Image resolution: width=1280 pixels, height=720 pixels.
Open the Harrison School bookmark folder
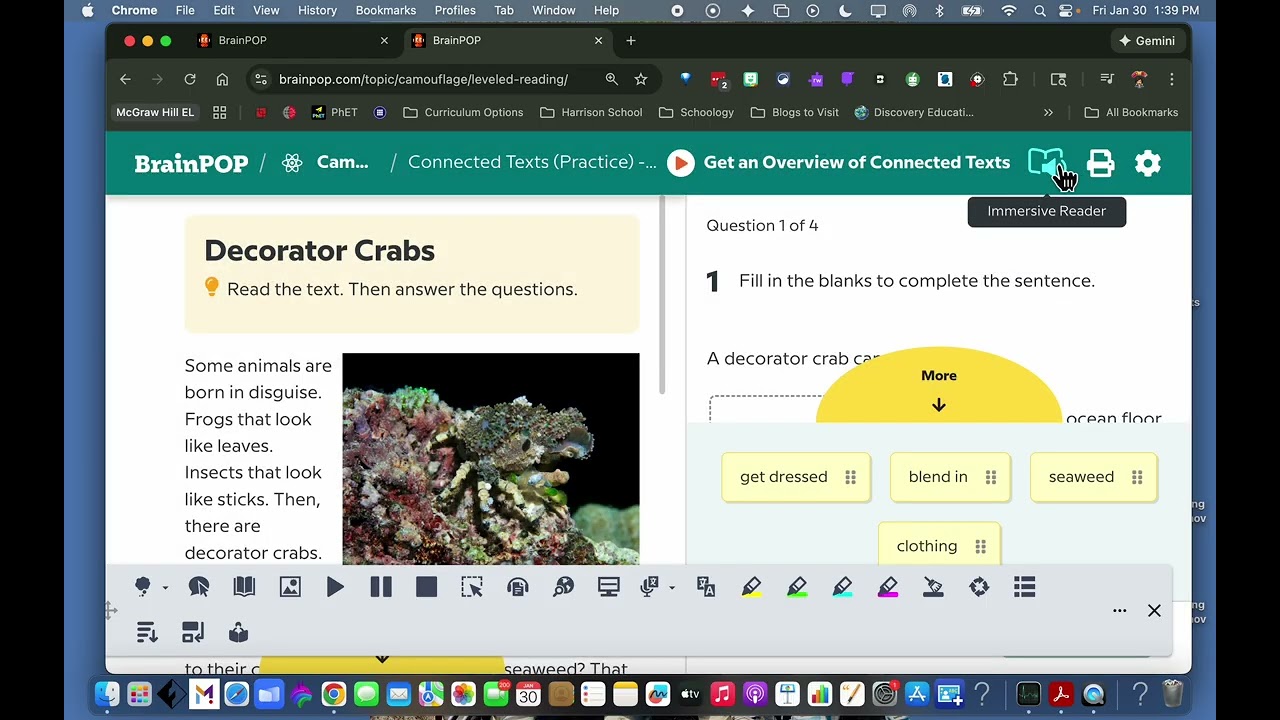(591, 112)
